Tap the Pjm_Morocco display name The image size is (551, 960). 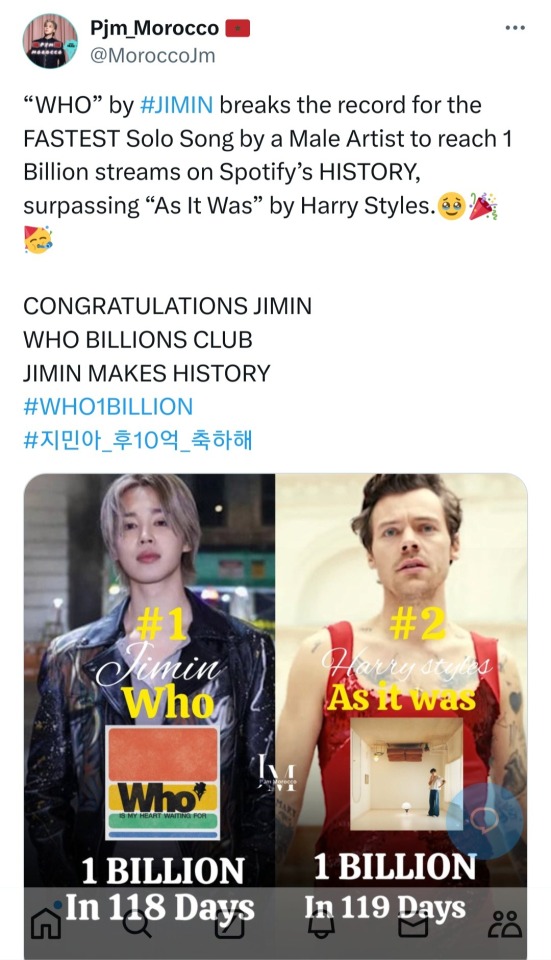154,28
